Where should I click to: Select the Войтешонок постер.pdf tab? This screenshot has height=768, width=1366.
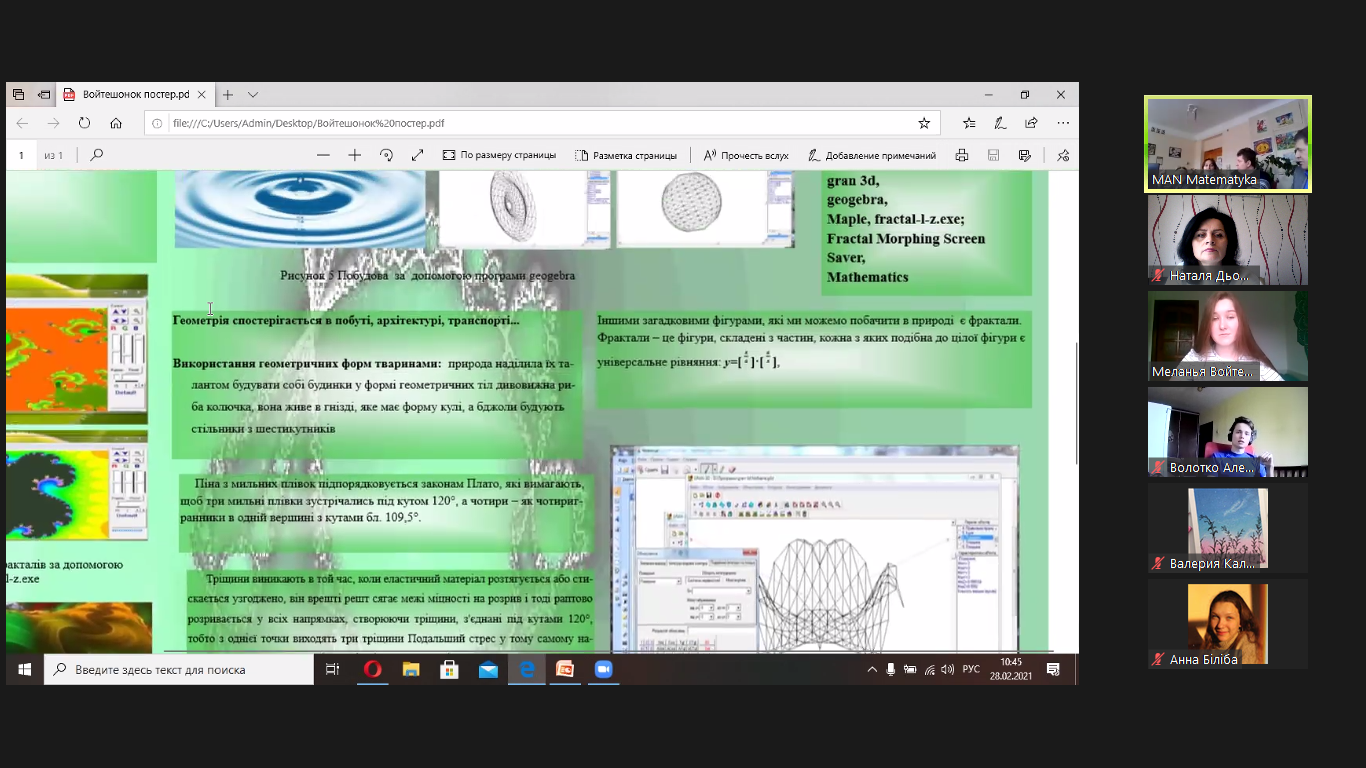click(x=135, y=94)
